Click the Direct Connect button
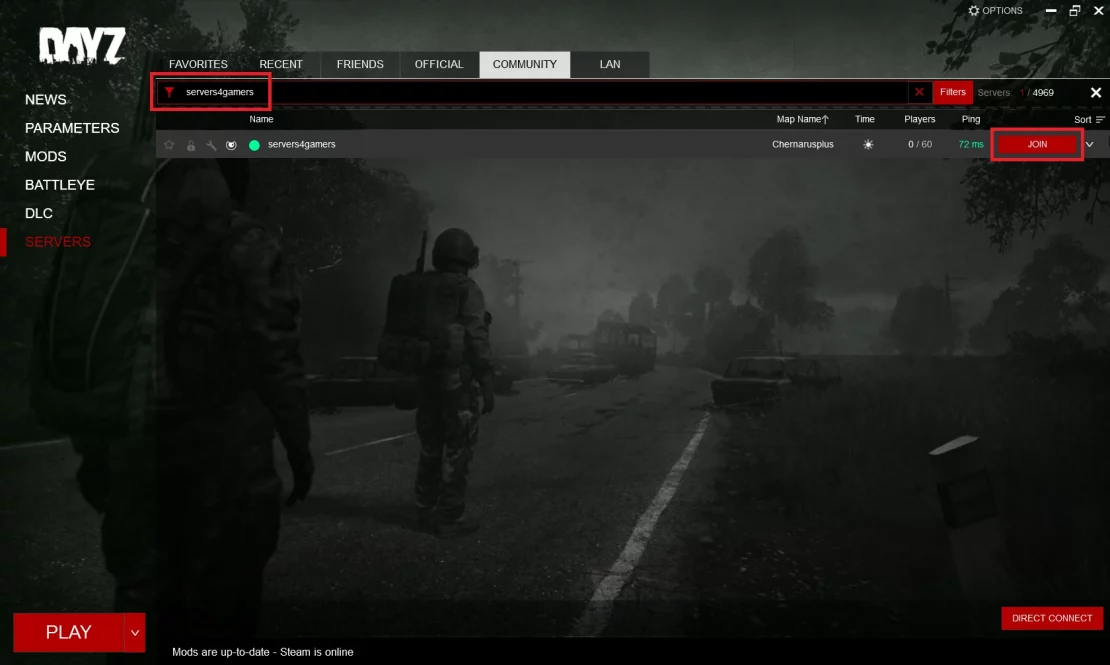Viewport: 1110px width, 665px height. click(x=1052, y=618)
